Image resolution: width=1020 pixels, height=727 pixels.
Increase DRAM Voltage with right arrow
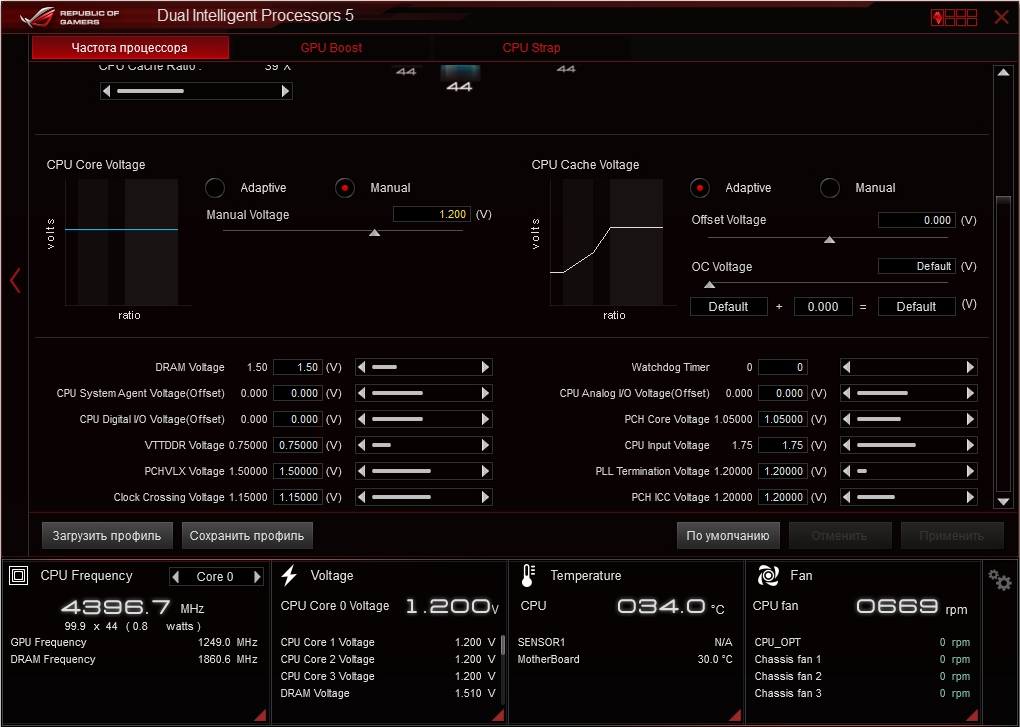tap(485, 367)
